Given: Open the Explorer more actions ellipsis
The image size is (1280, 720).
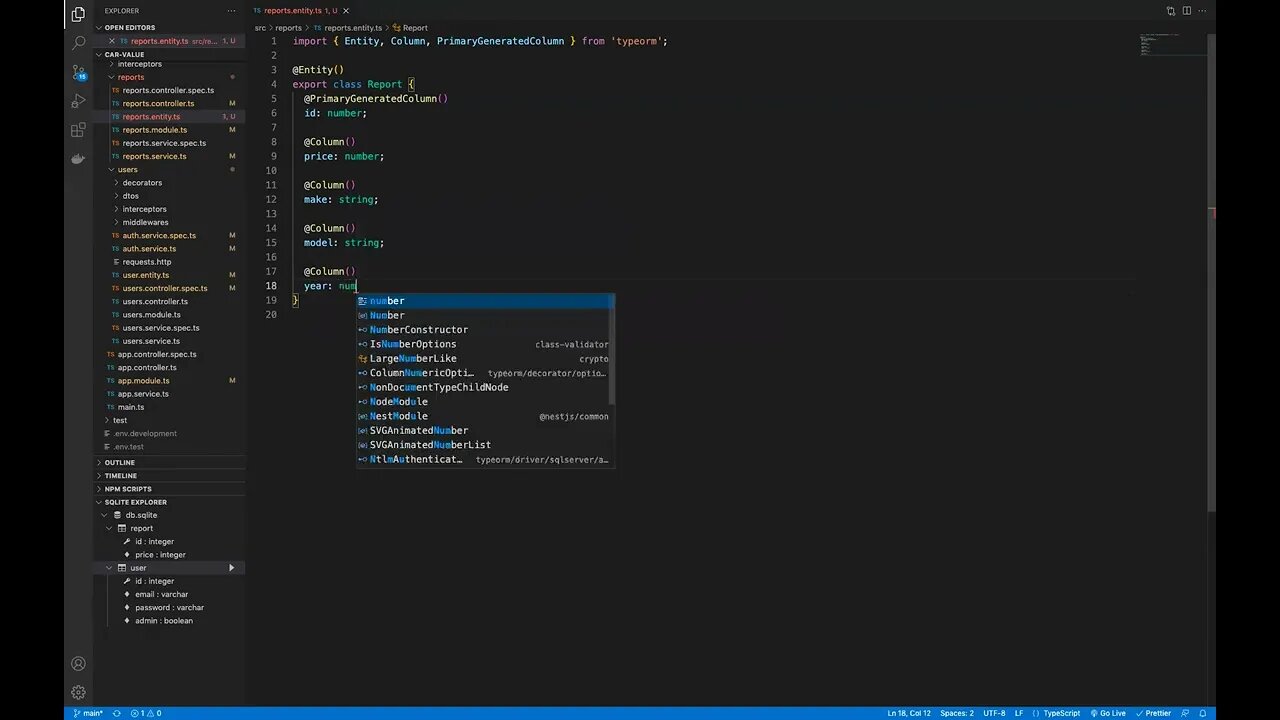Looking at the screenshot, I should (x=231, y=11).
